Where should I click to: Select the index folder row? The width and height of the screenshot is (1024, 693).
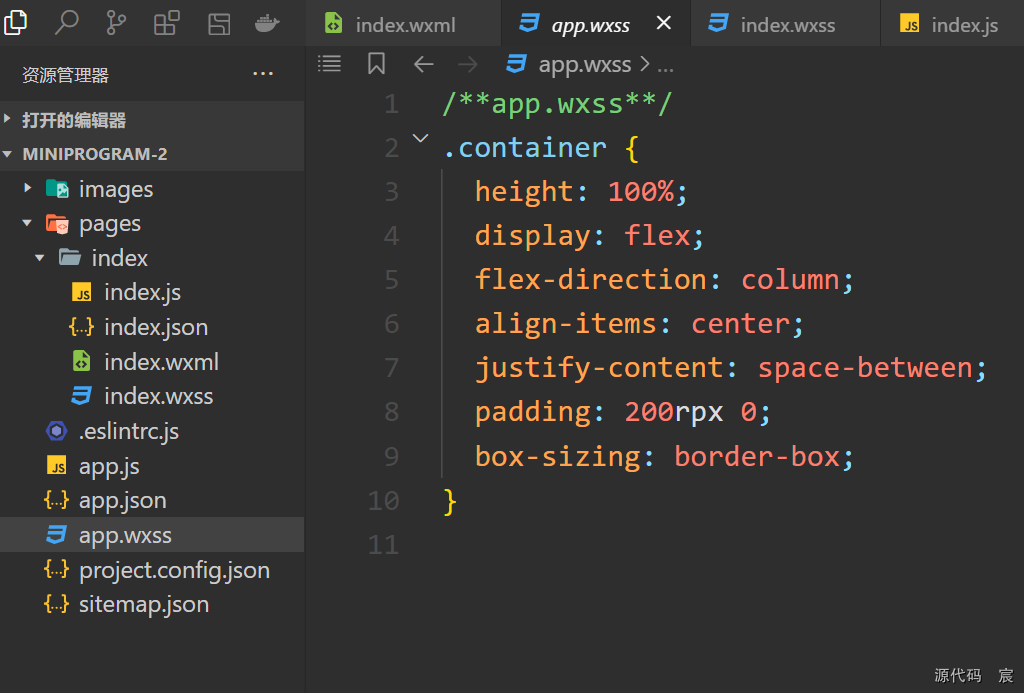[152, 258]
